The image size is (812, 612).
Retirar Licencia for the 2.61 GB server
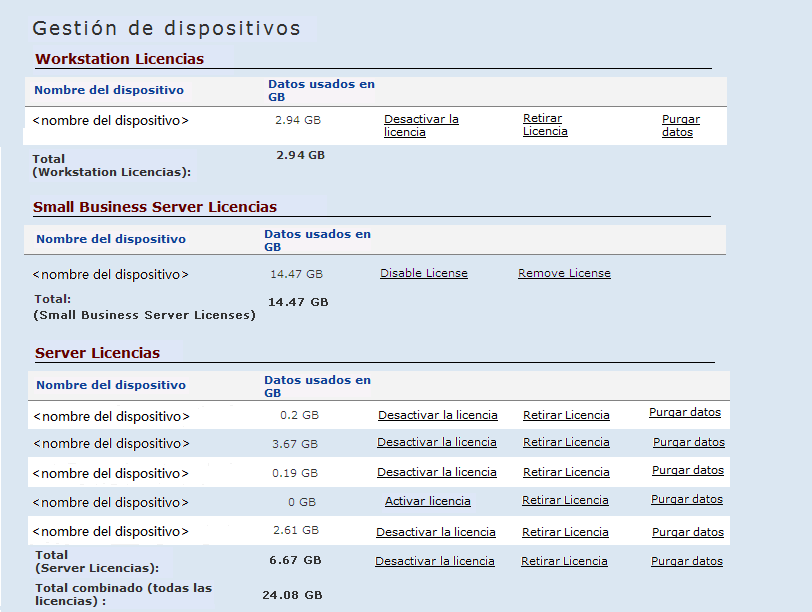pos(565,532)
